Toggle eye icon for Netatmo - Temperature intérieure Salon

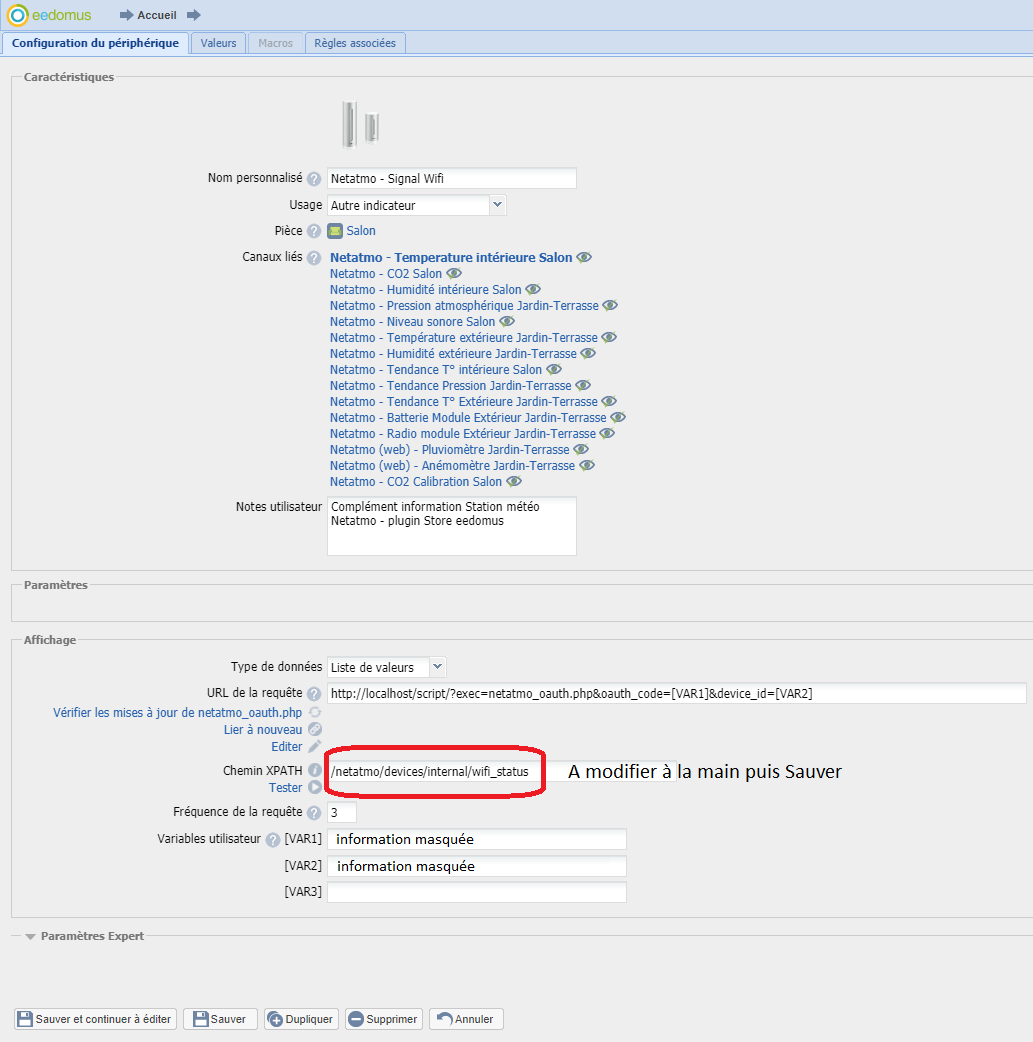pos(584,258)
